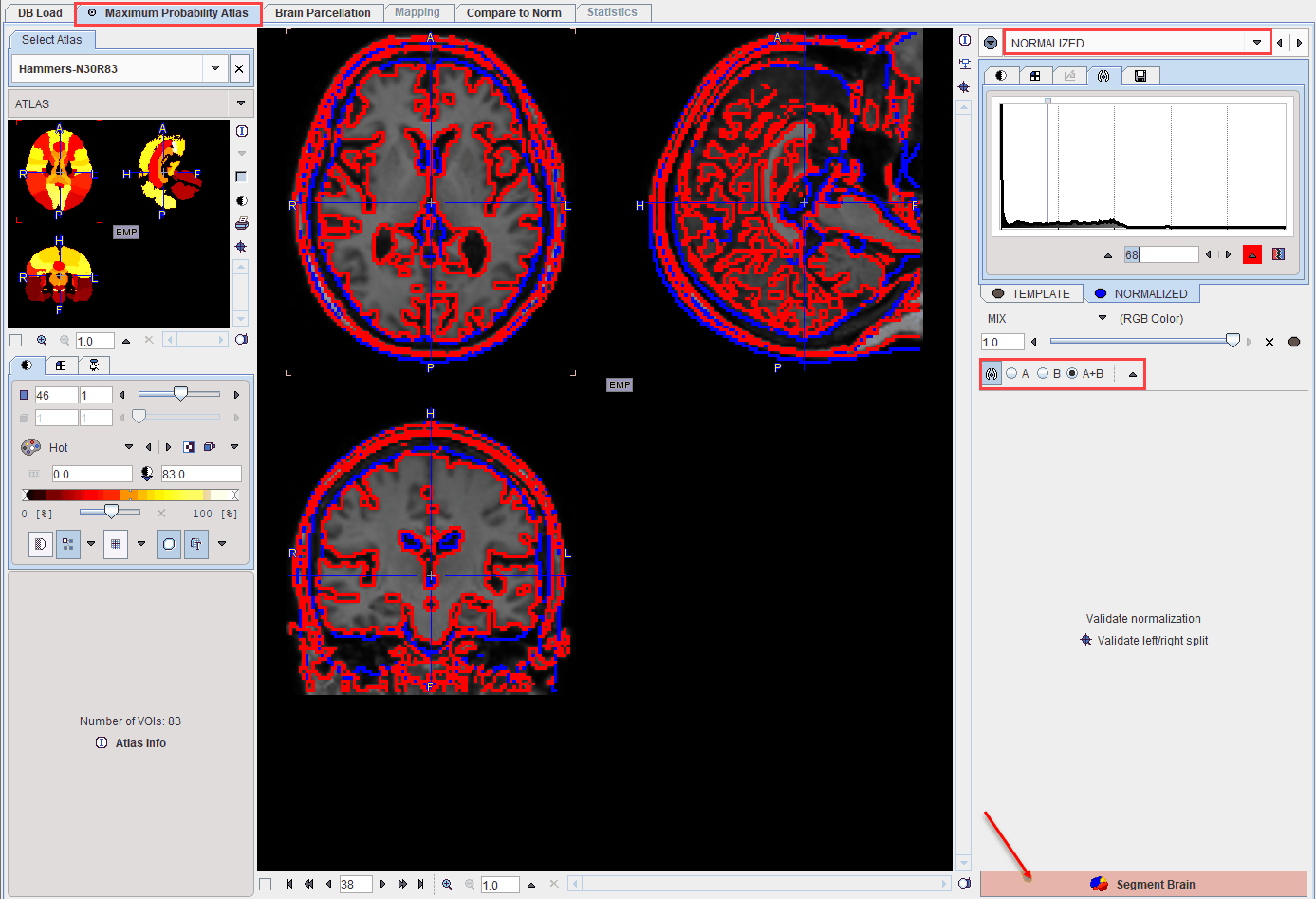1316x899 pixels.
Task: Open the NORMALIZED series dropdown at top right
Action: [x=1257, y=43]
